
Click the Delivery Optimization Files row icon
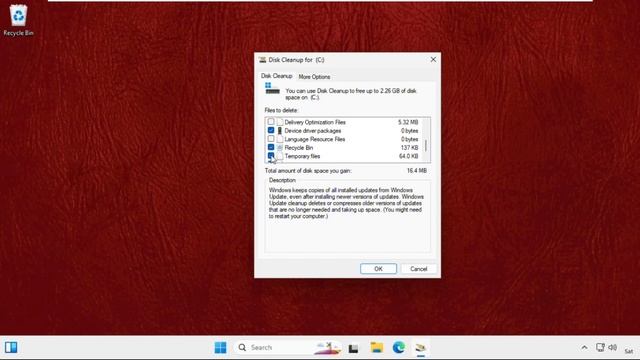click(280, 122)
